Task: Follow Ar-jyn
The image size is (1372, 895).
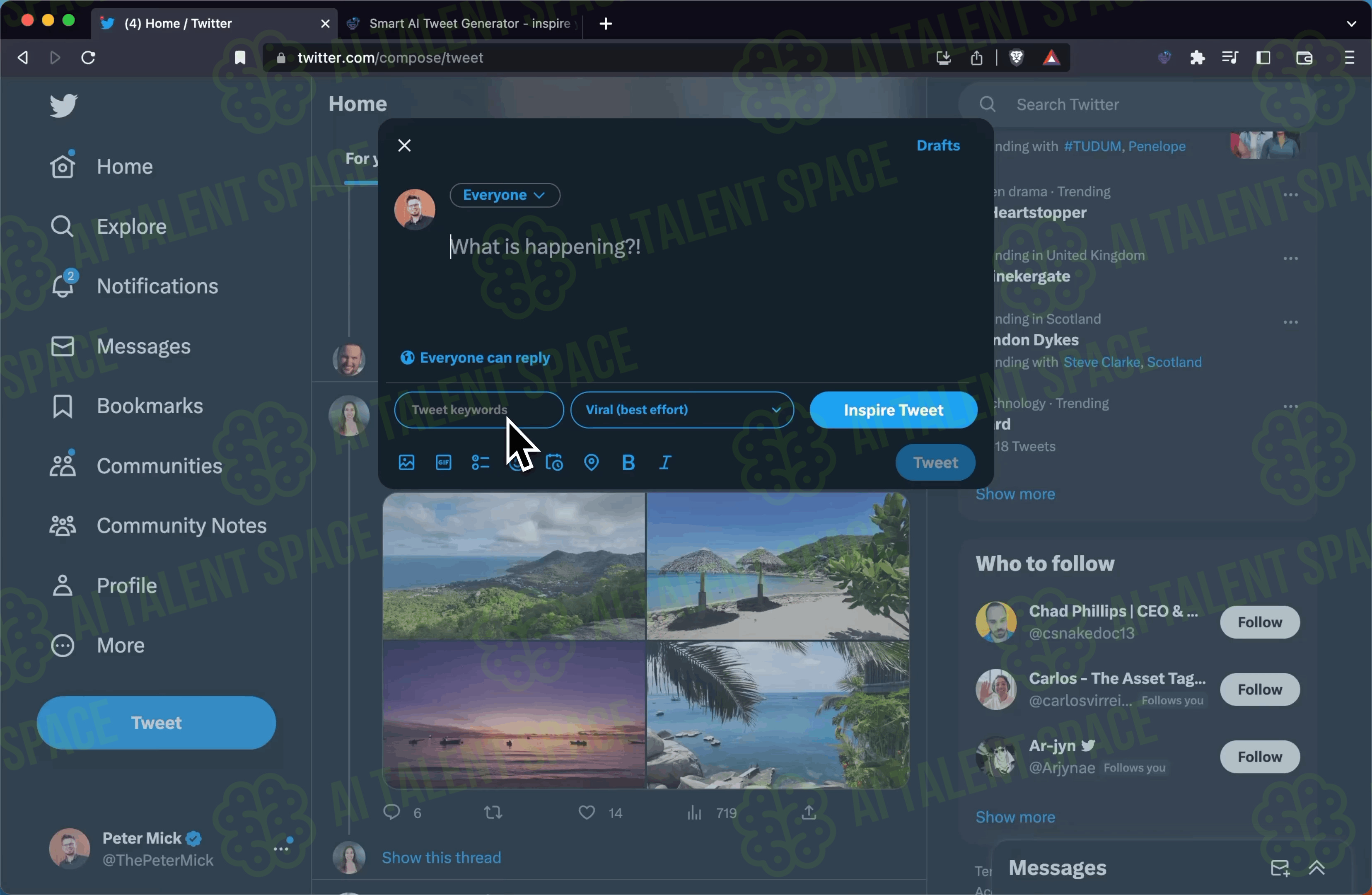Action: point(1260,757)
